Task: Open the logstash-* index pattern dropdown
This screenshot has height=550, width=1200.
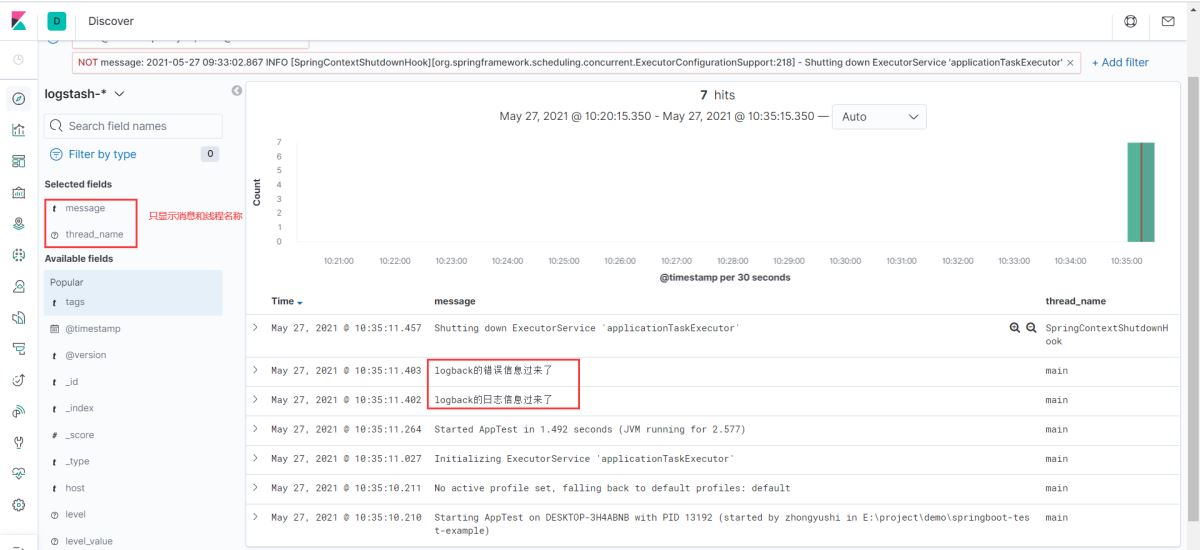Action: pyautogui.click(x=85, y=94)
